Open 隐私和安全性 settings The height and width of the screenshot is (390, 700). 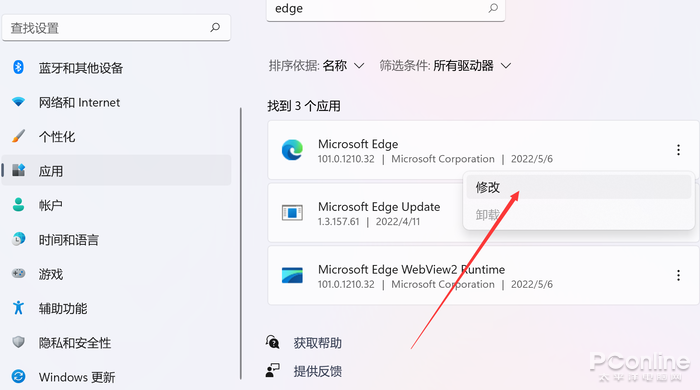click(x=75, y=343)
